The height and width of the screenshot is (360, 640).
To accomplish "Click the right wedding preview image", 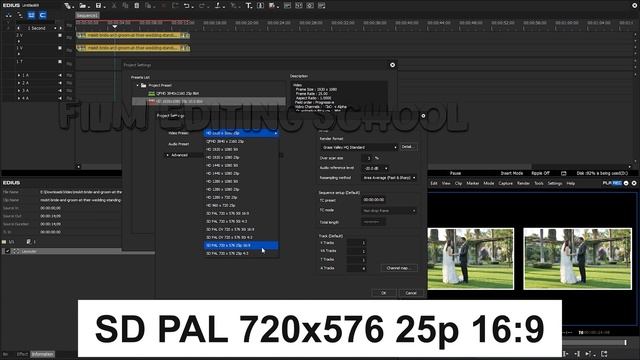I will (577, 259).
